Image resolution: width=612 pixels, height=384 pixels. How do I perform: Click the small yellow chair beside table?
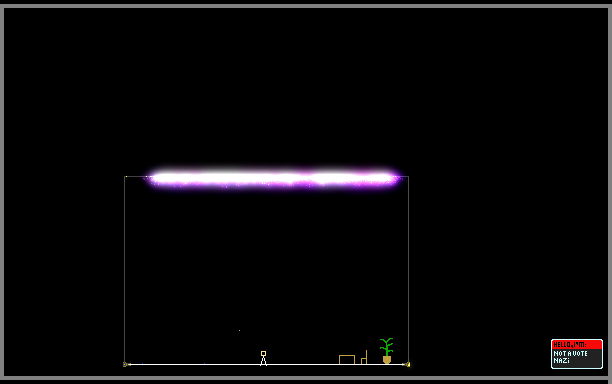click(364, 357)
